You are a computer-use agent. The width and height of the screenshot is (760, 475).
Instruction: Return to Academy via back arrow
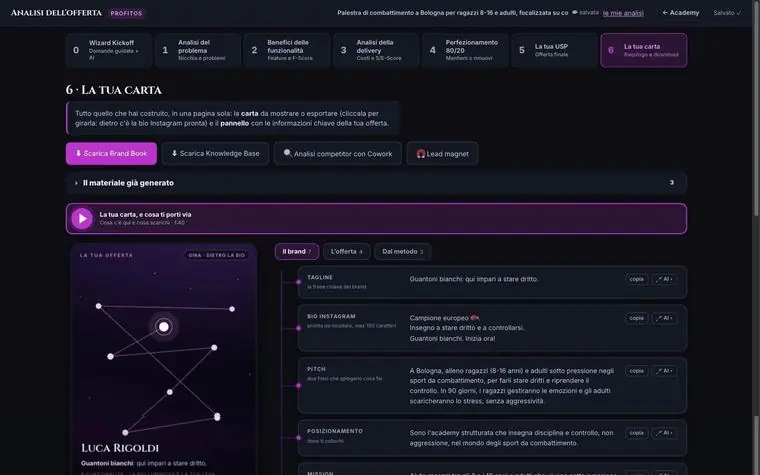[681, 13]
